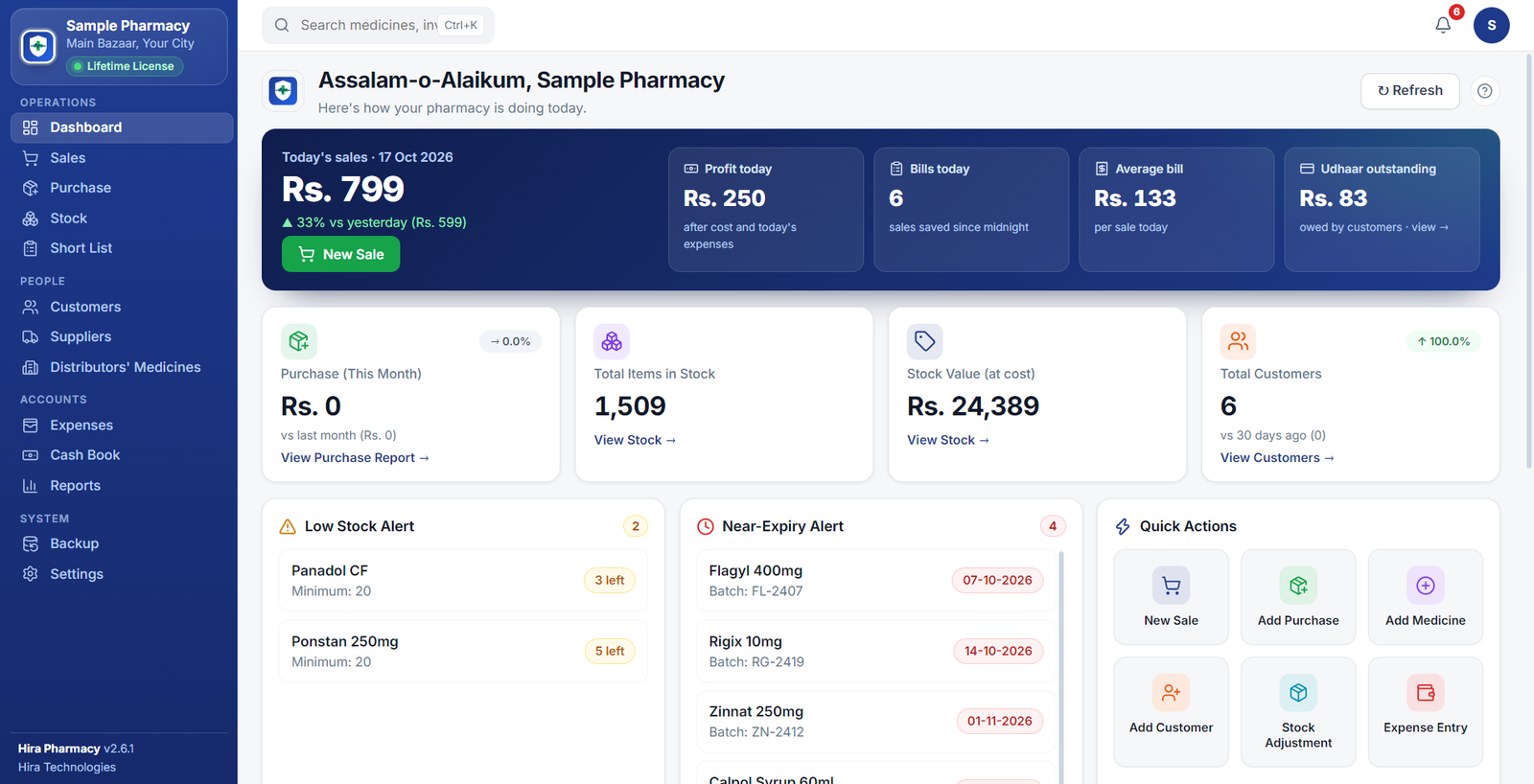
Task: Click the Add Customer quick action tile
Action: click(1171, 712)
